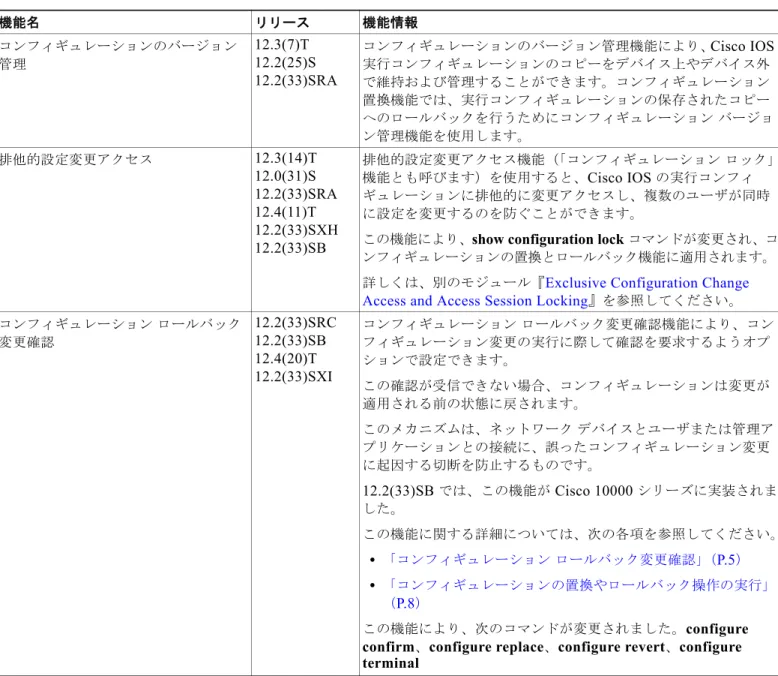Screen dimensions: 778x676
Task: Open link 「コンフィギュレーション ロールバック変更確認」(P.5)
Action: pyautogui.click(x=564, y=560)
